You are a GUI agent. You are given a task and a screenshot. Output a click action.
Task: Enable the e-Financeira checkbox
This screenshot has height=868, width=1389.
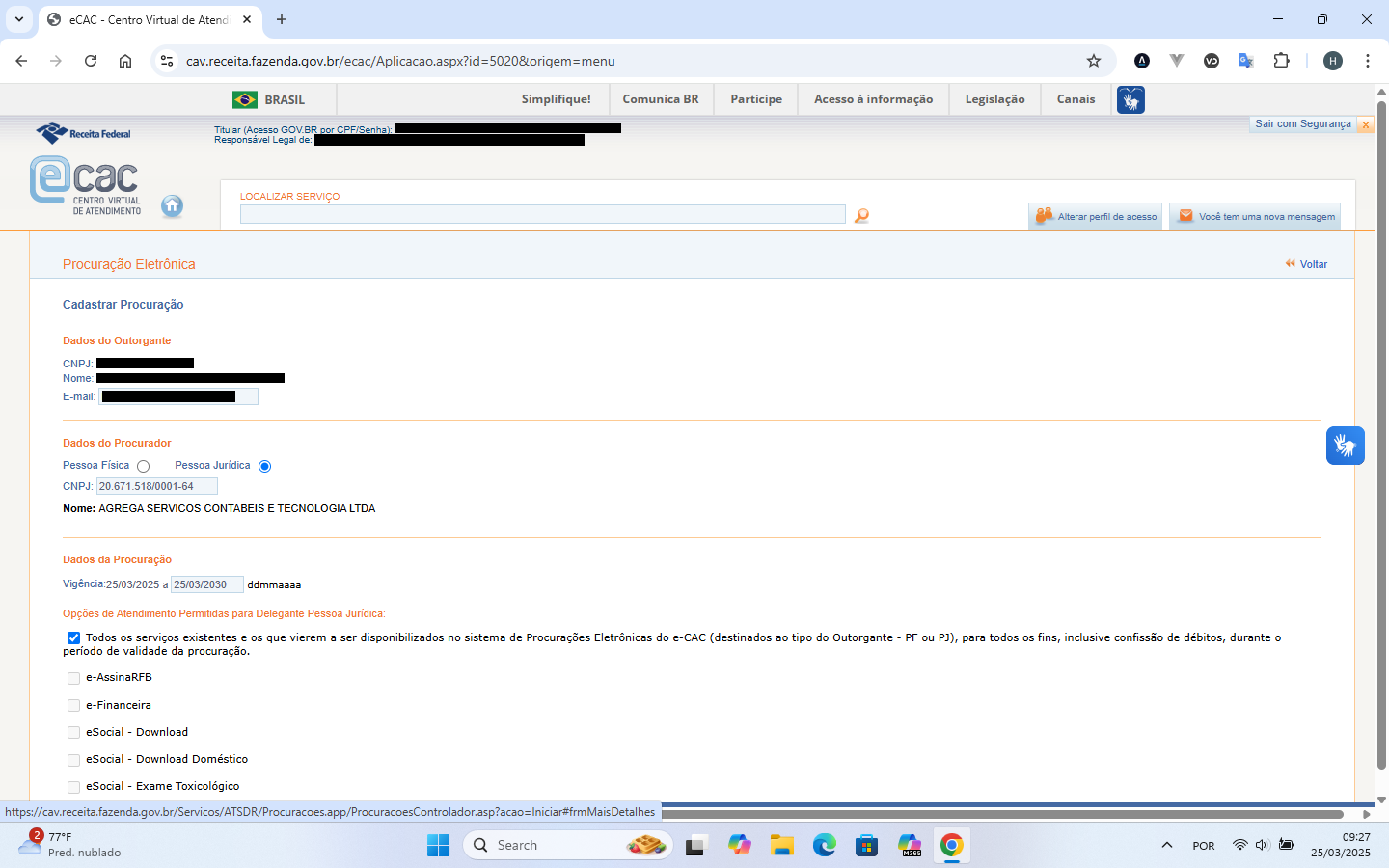(74, 706)
